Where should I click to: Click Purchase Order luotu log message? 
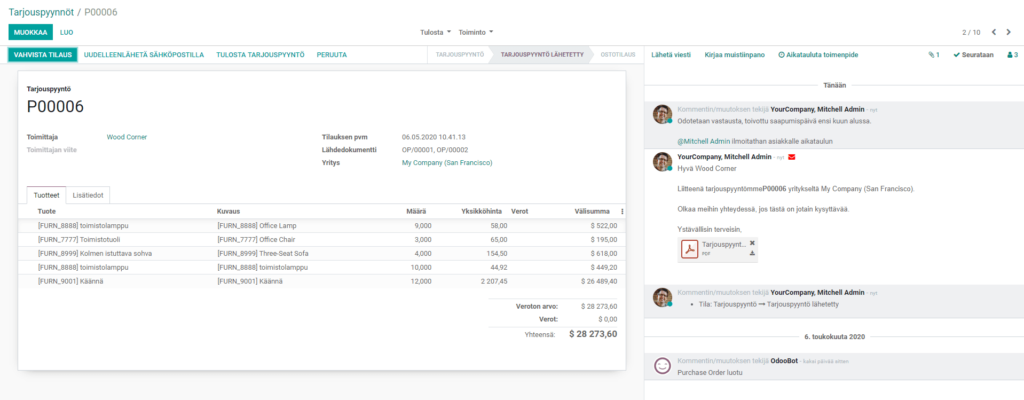(710, 373)
